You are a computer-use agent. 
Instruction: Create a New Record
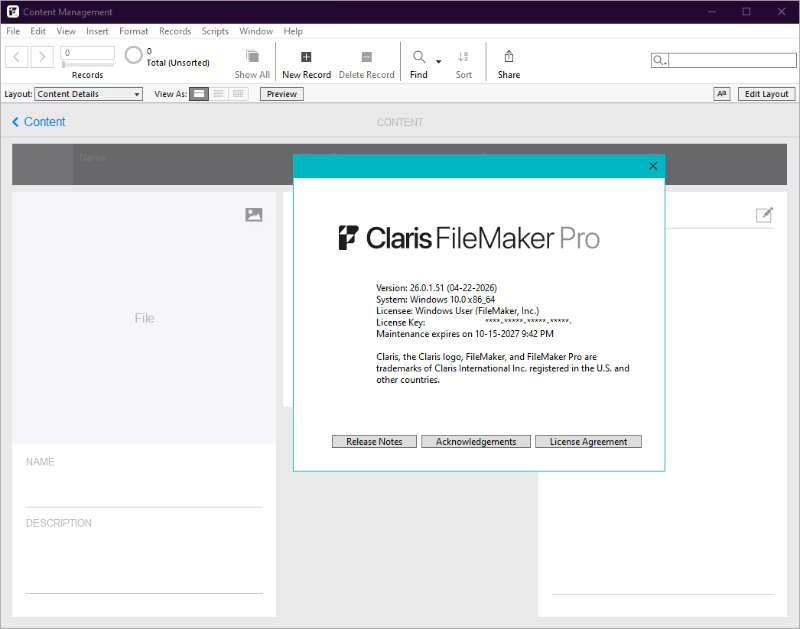[x=306, y=64]
